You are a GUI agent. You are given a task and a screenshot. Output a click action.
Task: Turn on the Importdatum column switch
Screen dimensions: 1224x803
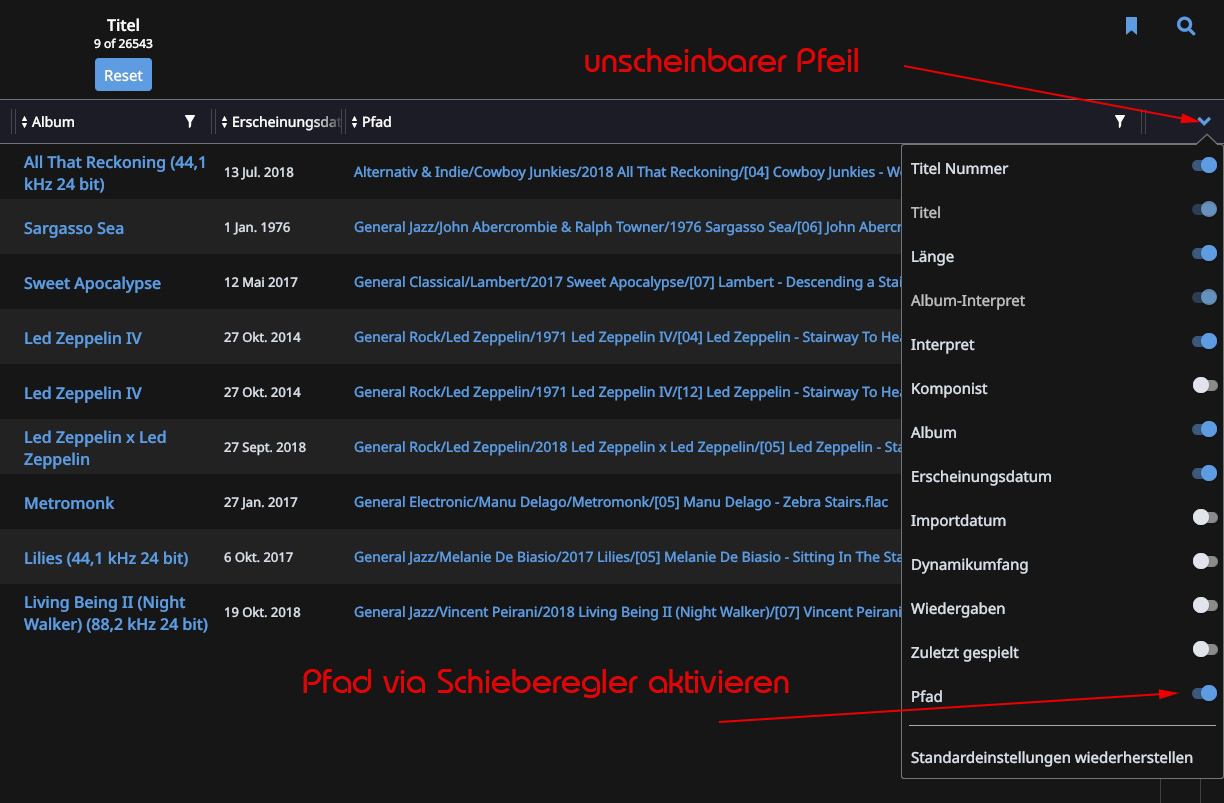click(x=1204, y=517)
